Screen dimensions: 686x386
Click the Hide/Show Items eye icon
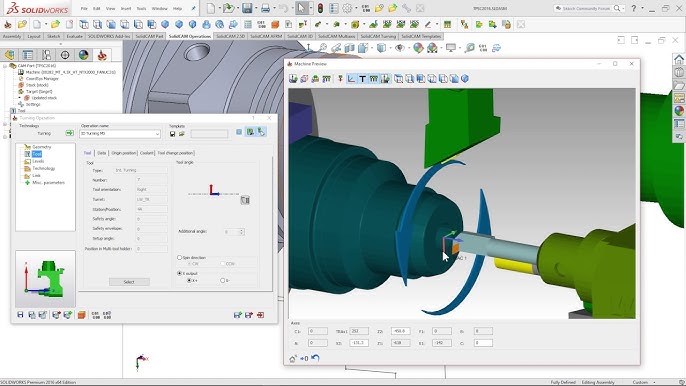click(399, 48)
